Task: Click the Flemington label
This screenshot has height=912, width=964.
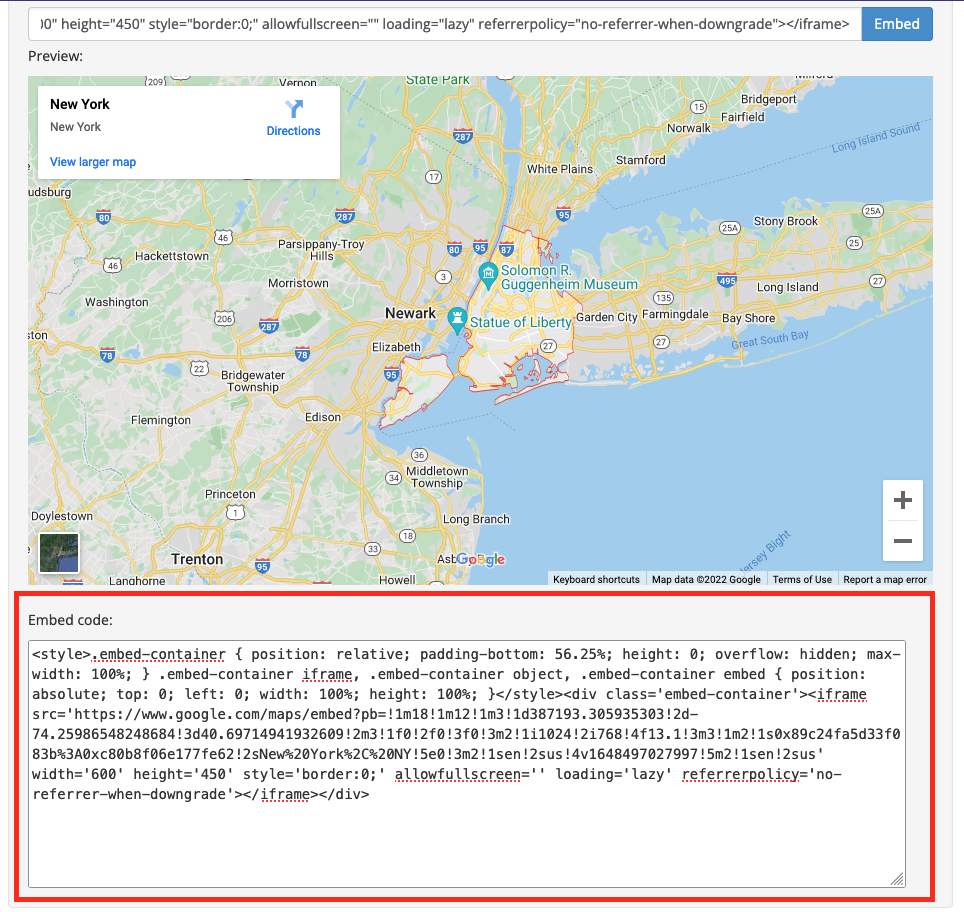Action: point(160,420)
